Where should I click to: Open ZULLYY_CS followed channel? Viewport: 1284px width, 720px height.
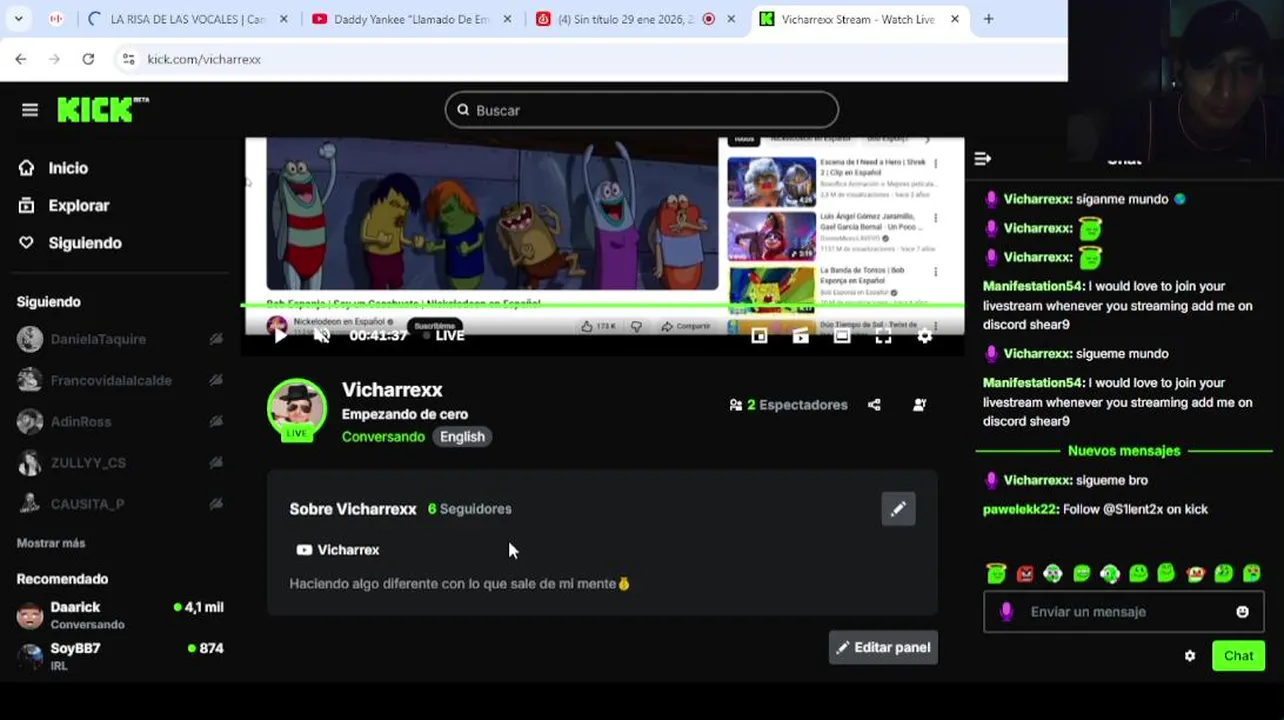pos(88,463)
